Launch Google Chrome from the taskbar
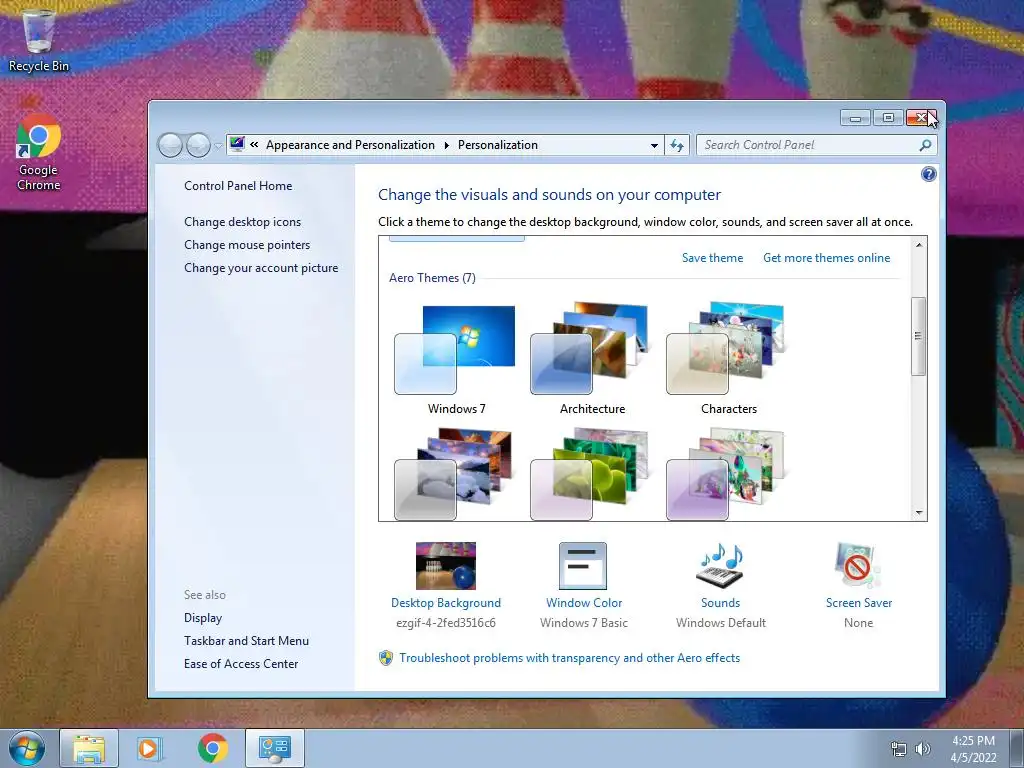This screenshot has height=768, width=1024. [x=213, y=748]
